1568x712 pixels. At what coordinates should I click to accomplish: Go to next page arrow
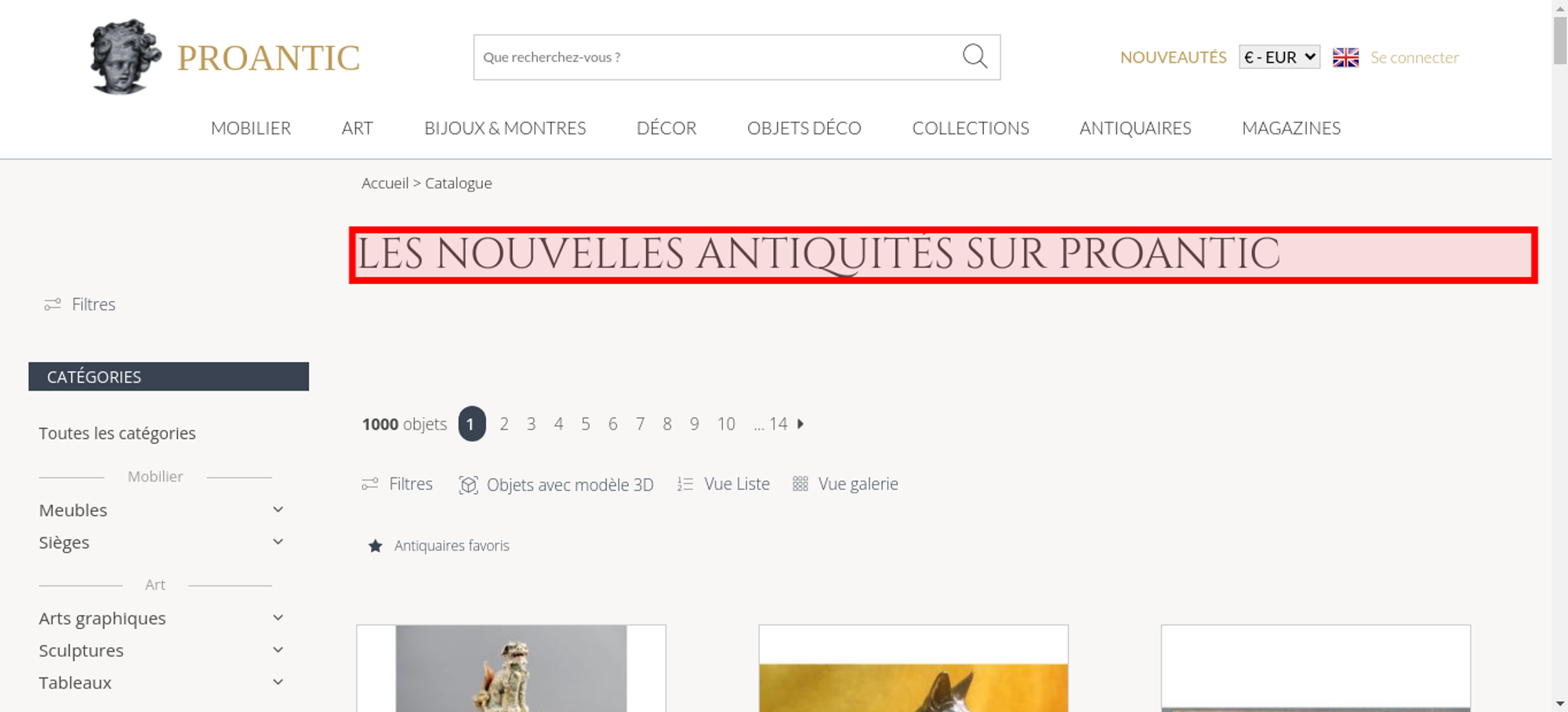pyautogui.click(x=800, y=423)
